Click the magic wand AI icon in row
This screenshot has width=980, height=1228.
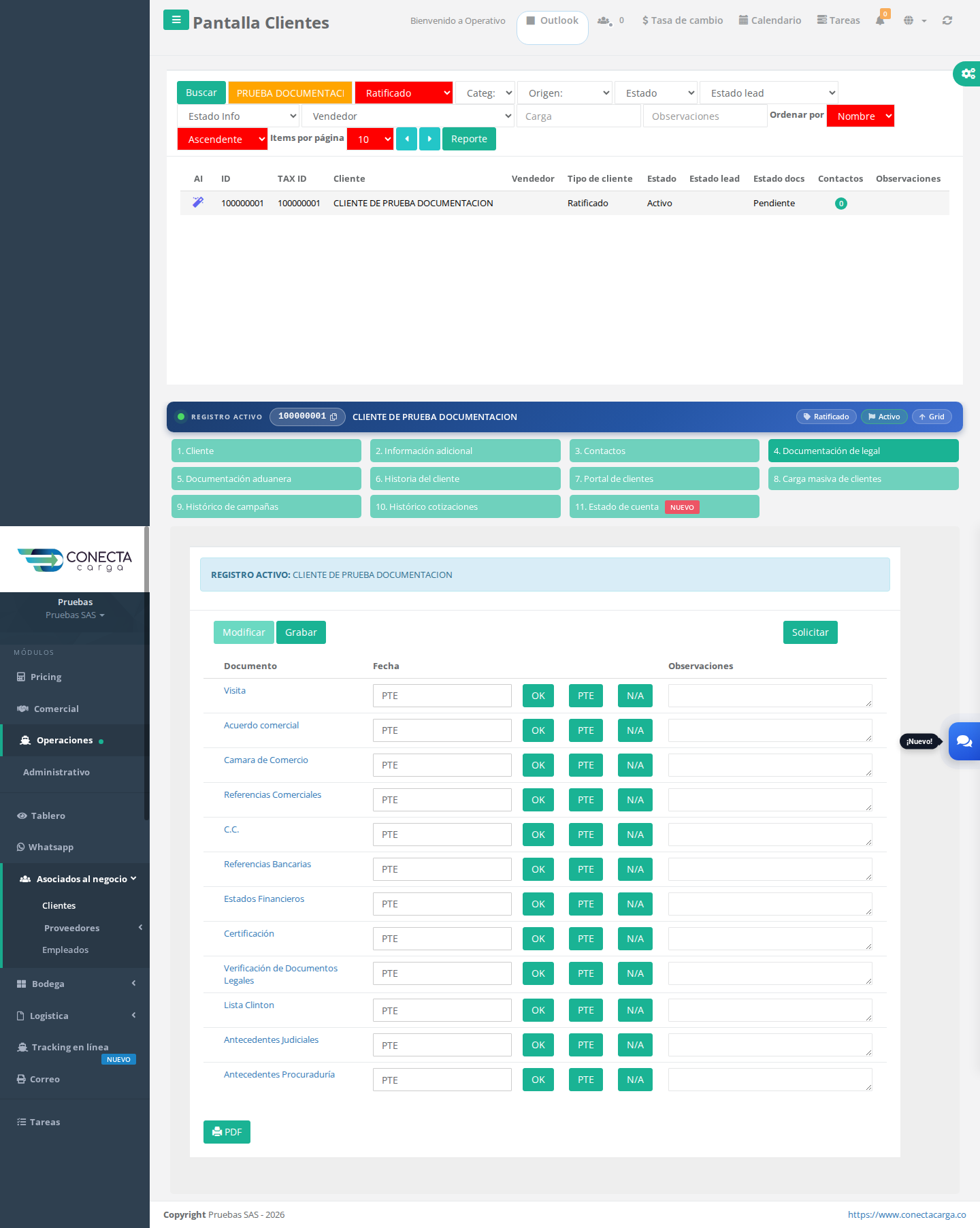pos(198,202)
